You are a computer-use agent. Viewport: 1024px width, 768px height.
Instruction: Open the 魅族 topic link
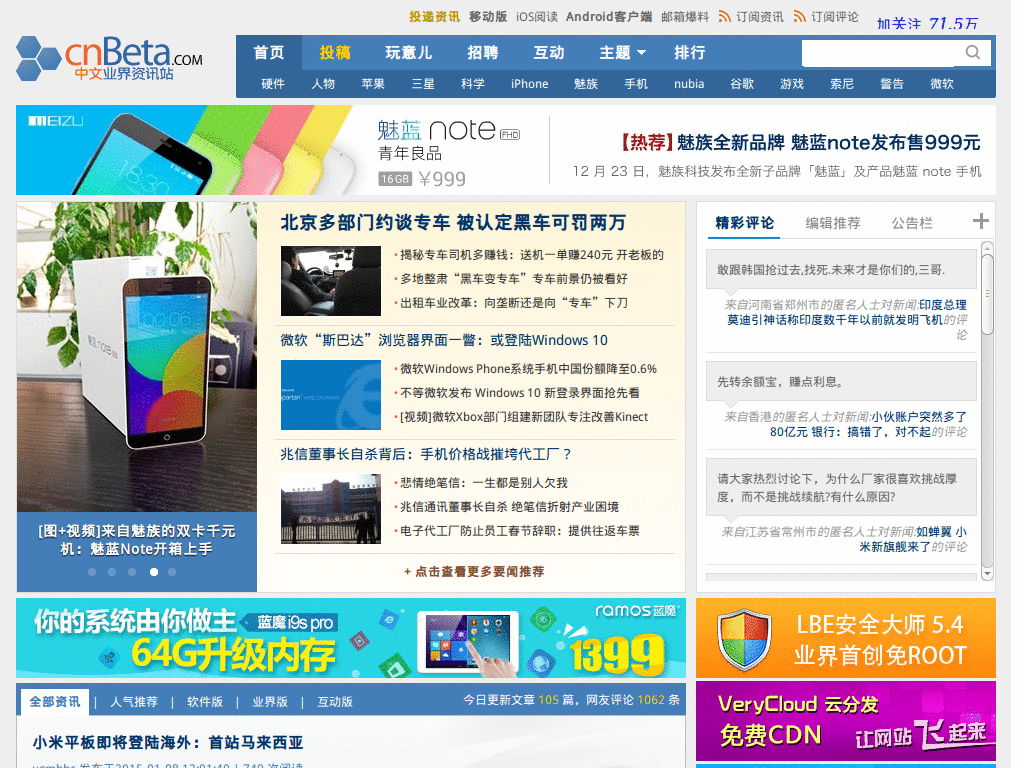click(x=586, y=84)
